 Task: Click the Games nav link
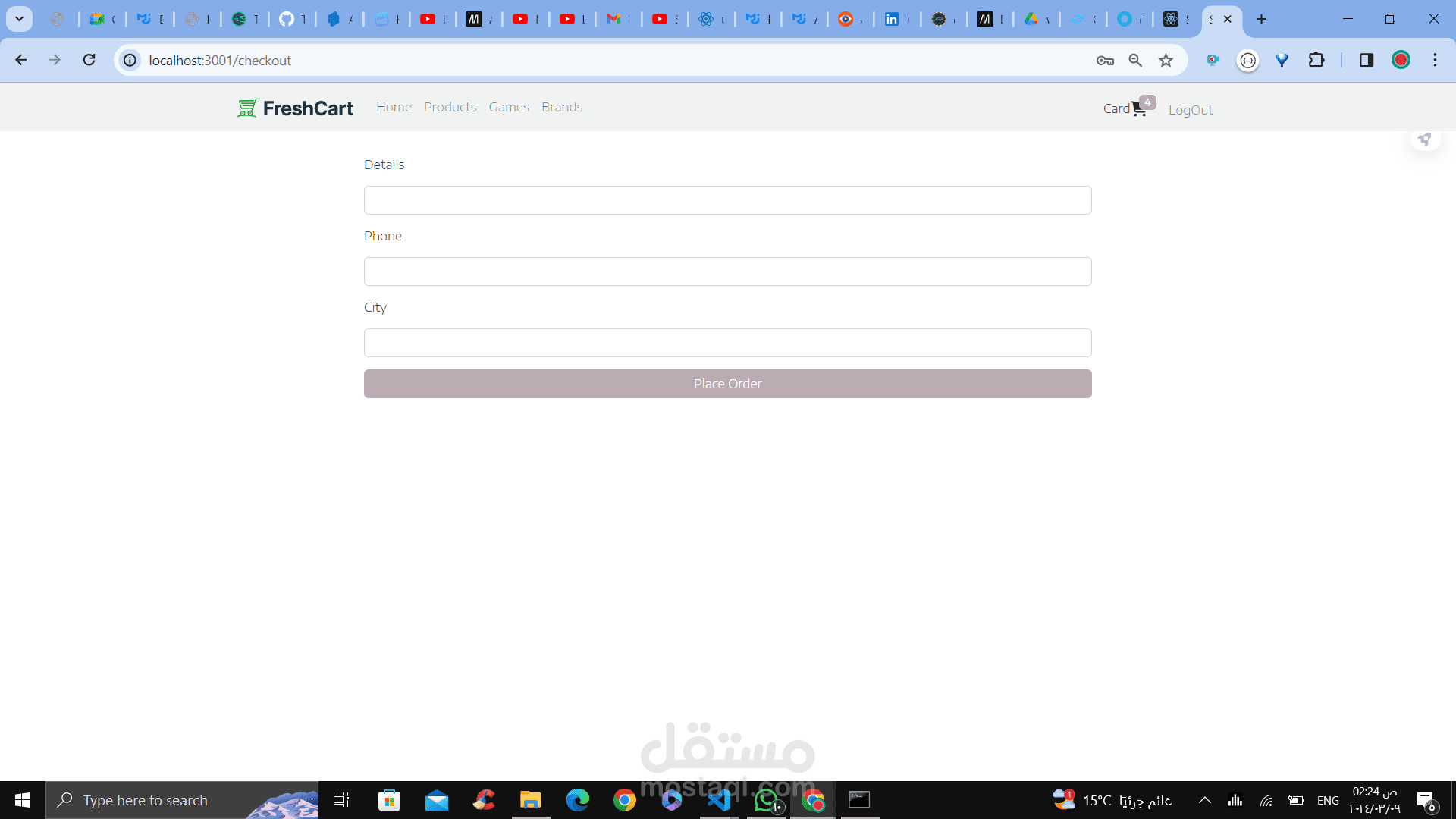(509, 107)
